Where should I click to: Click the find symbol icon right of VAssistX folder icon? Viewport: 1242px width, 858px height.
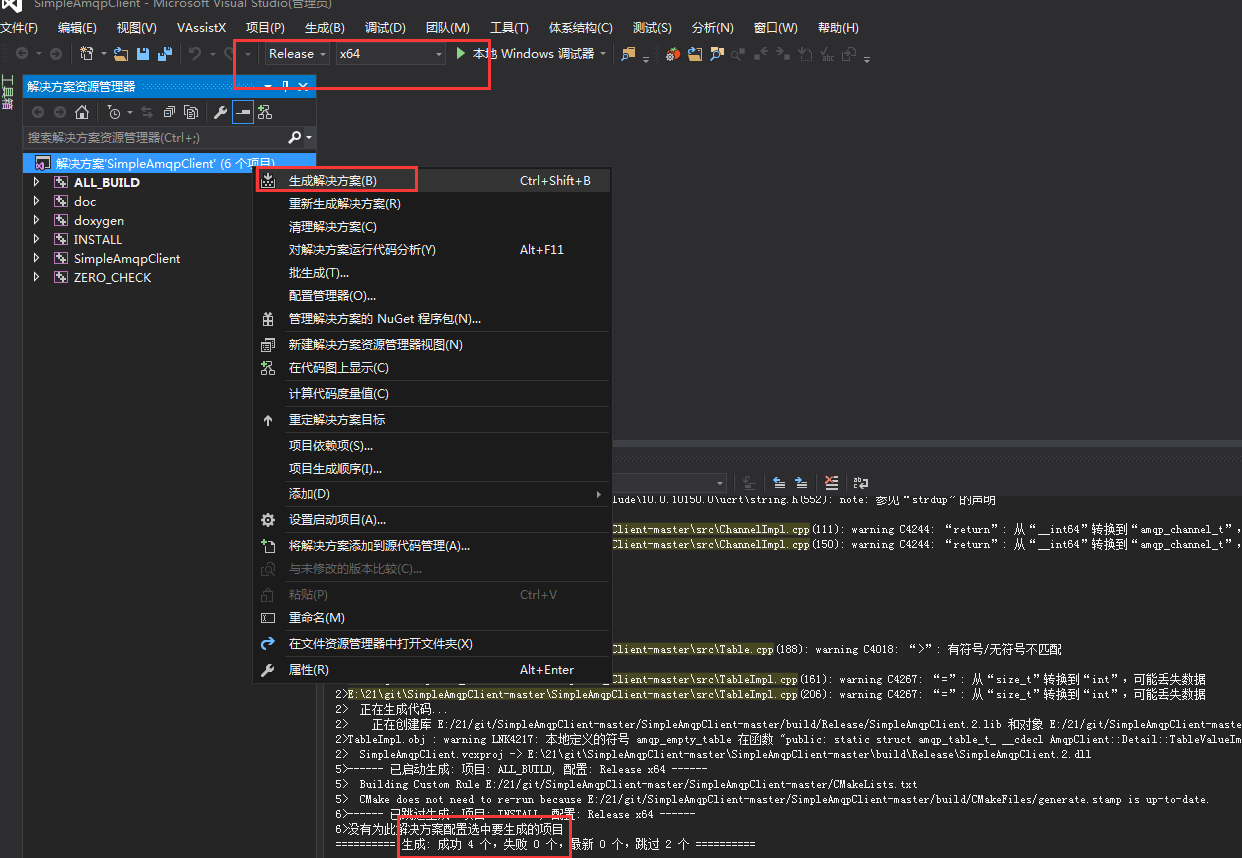click(x=717, y=54)
